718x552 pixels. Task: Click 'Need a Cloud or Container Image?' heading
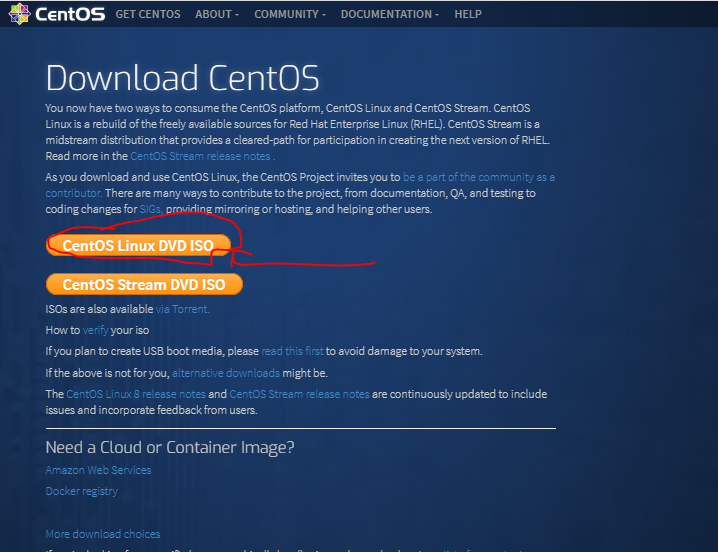pos(170,447)
